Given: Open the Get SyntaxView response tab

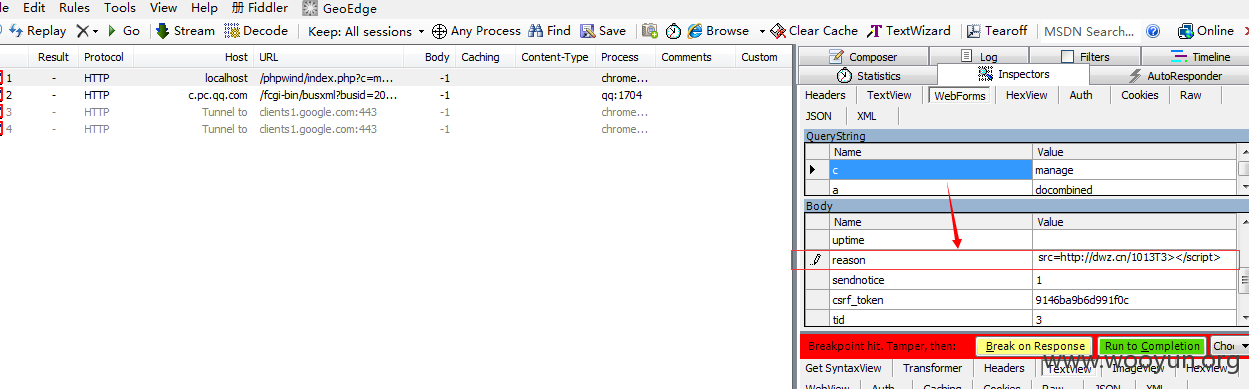Looking at the screenshot, I should coord(844,368).
